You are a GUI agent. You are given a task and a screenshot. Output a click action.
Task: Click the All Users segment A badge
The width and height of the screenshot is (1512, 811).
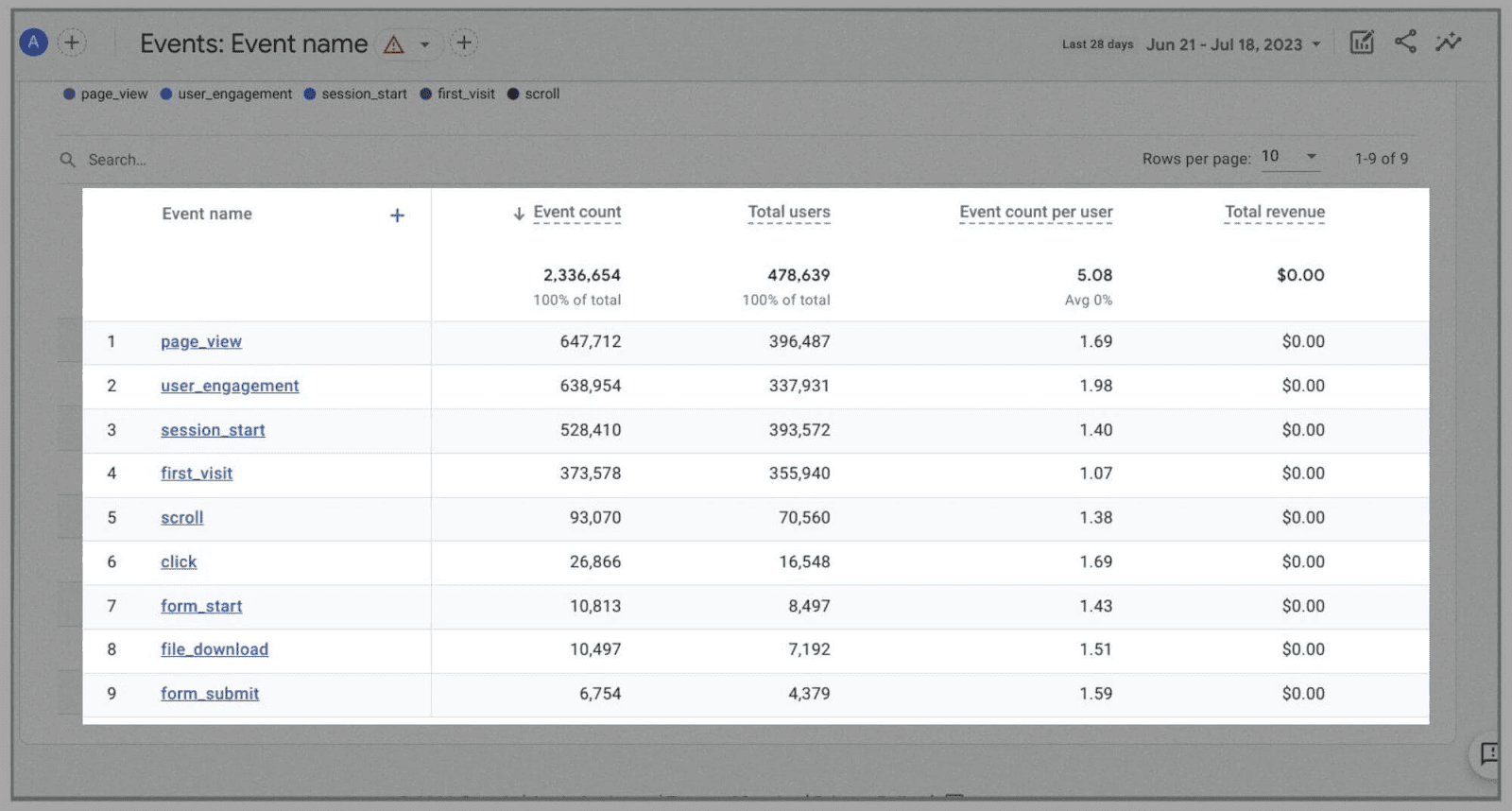[34, 43]
